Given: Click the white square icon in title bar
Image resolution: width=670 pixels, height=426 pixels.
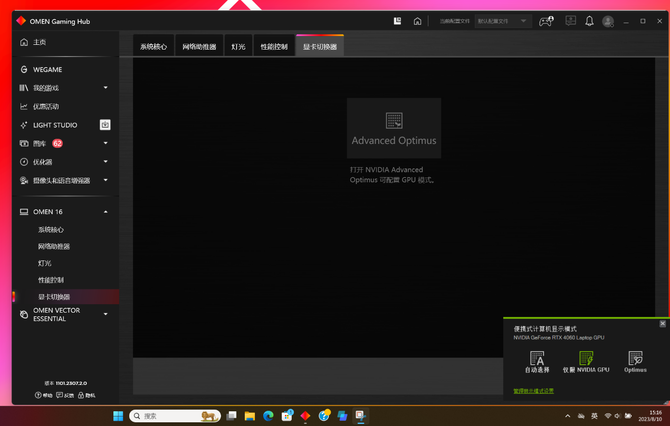Looking at the screenshot, I should pyautogui.click(x=397, y=21).
